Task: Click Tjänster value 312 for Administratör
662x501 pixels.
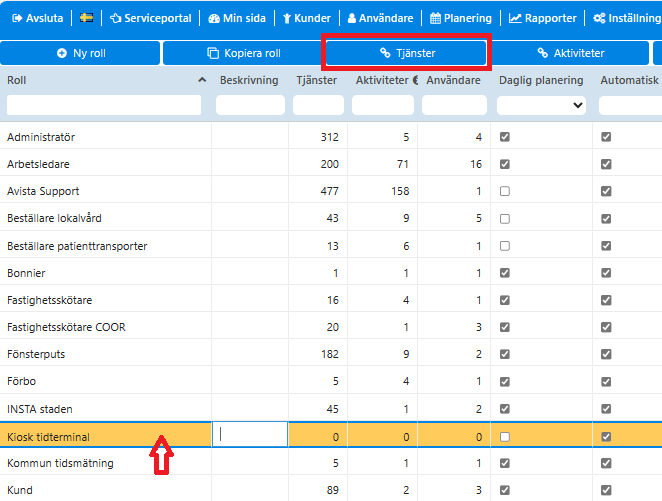Action: (329, 137)
